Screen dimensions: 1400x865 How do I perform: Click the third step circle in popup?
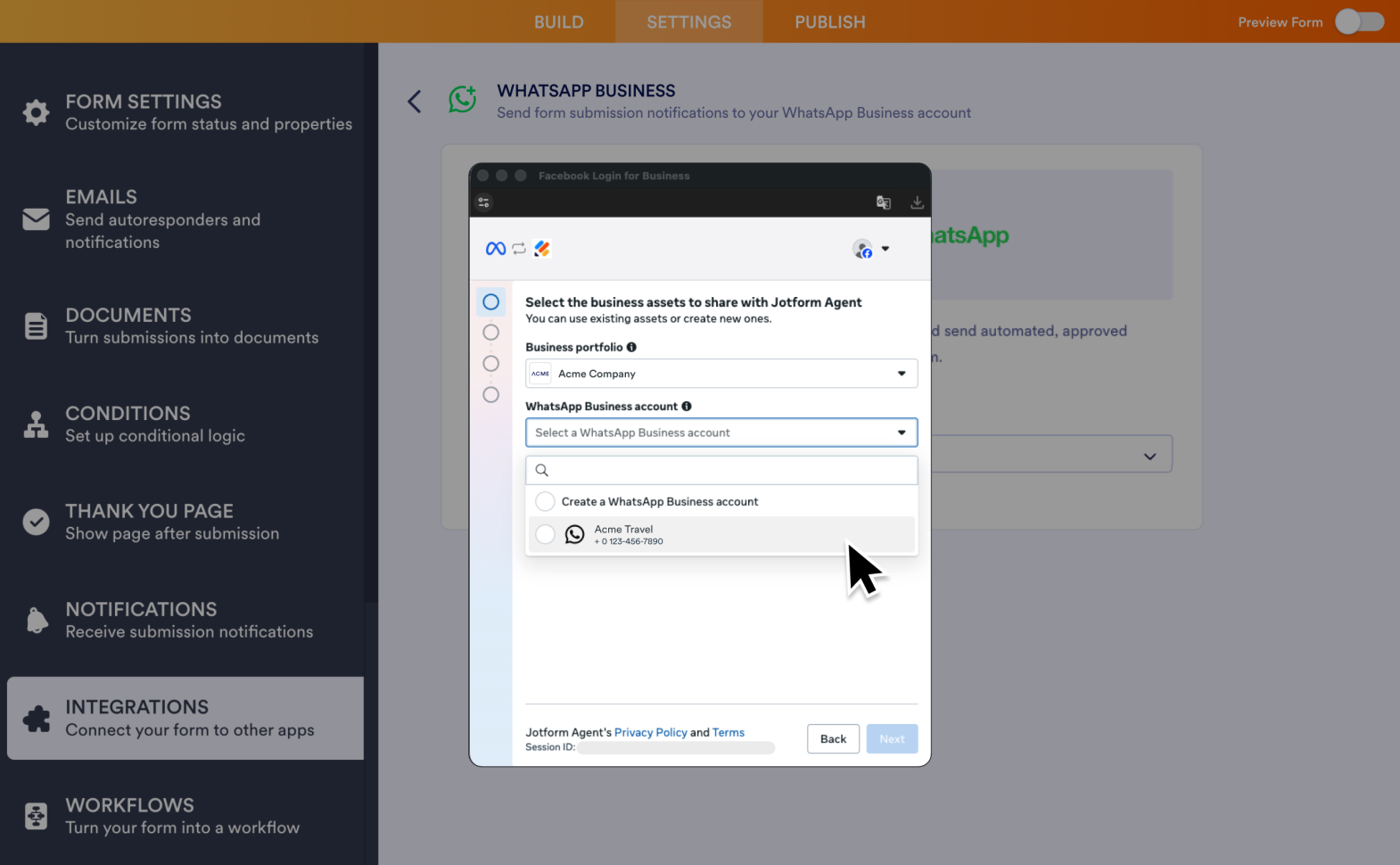click(x=490, y=364)
